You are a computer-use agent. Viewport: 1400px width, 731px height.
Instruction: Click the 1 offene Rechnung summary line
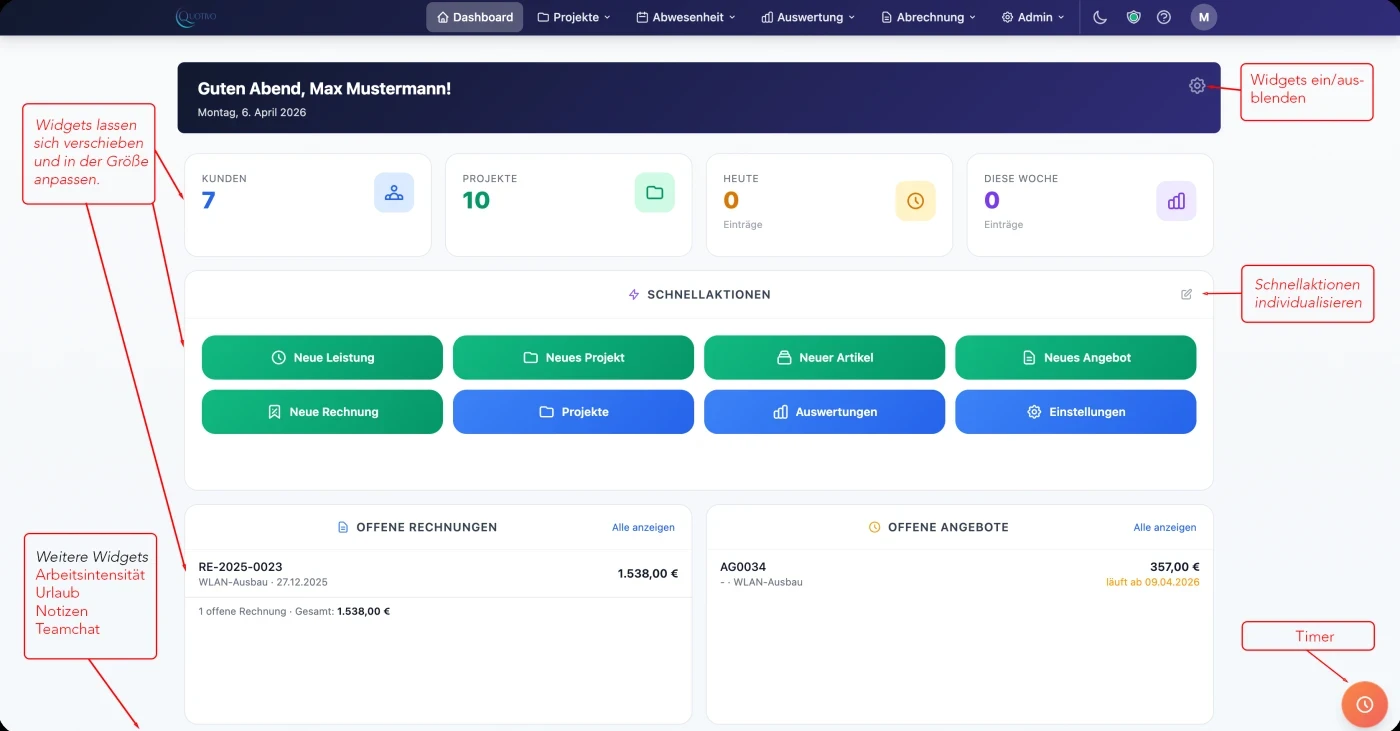click(x=294, y=611)
